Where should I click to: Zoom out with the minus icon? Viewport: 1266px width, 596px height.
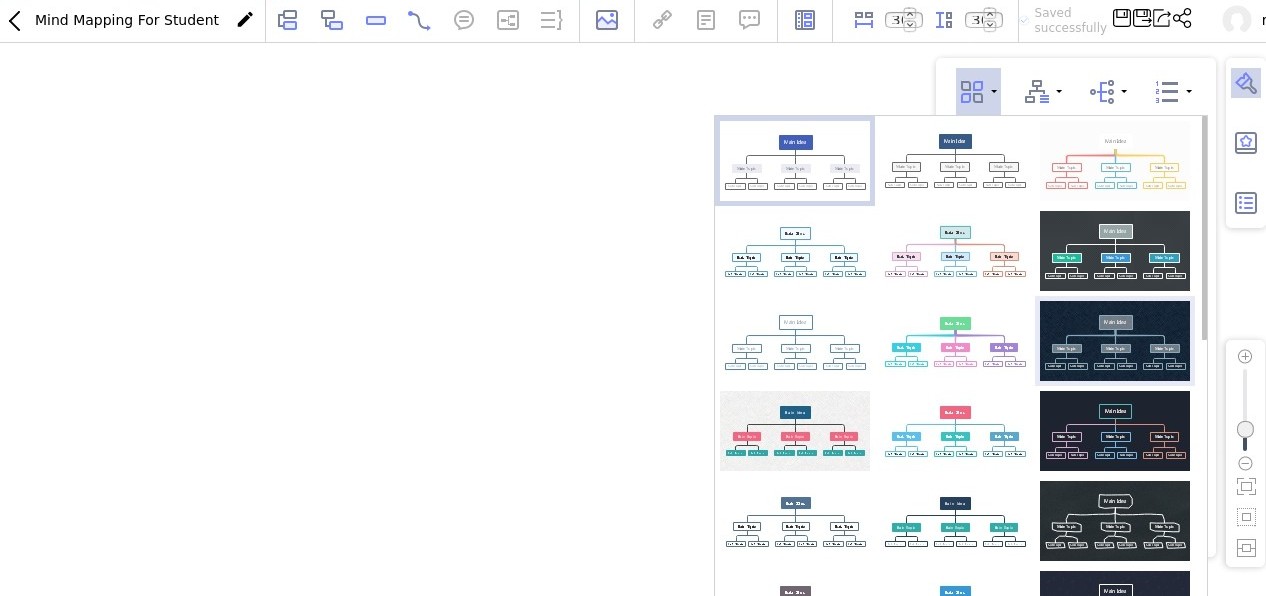[1245, 463]
